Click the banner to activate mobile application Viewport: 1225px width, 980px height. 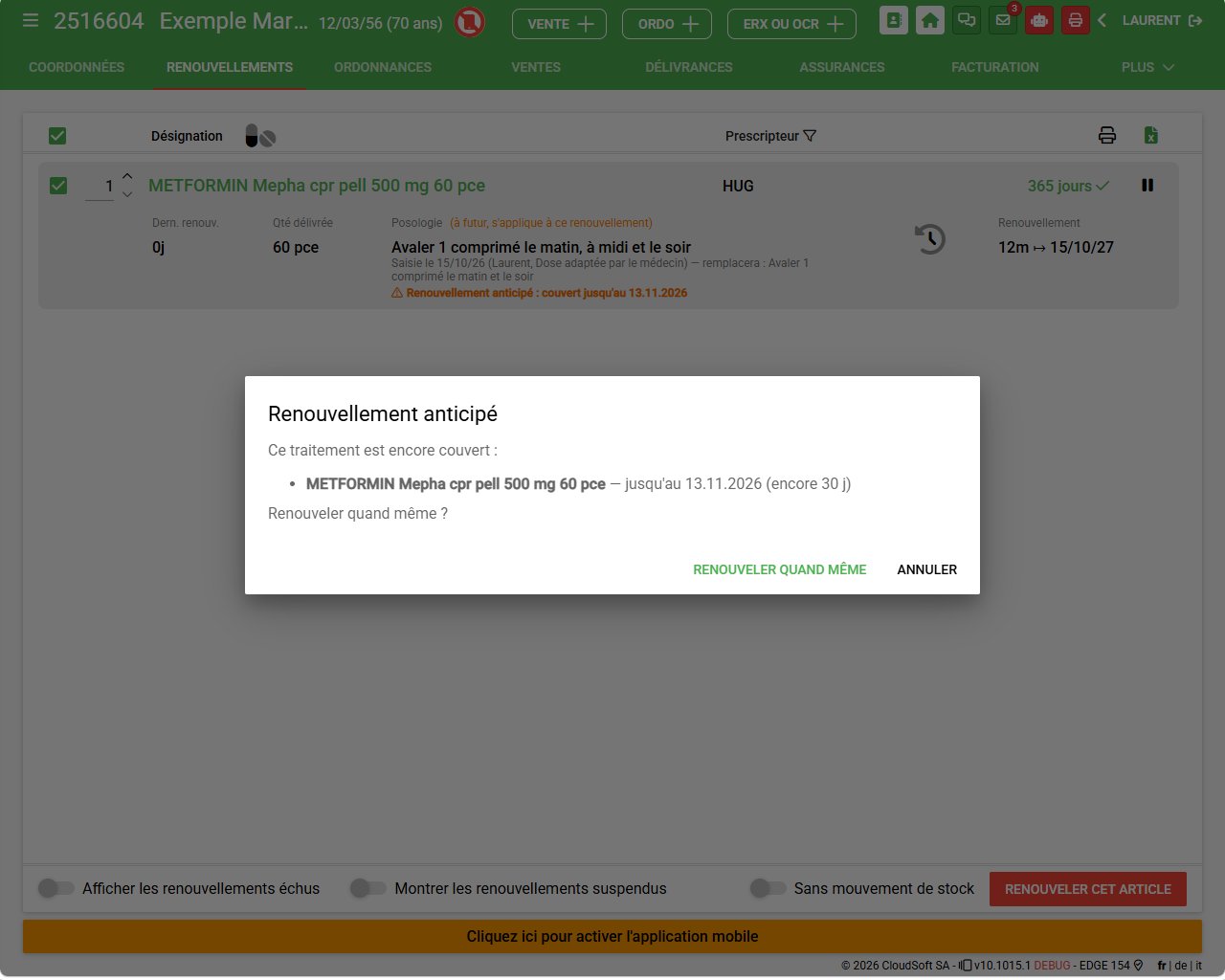pyautogui.click(x=612, y=936)
